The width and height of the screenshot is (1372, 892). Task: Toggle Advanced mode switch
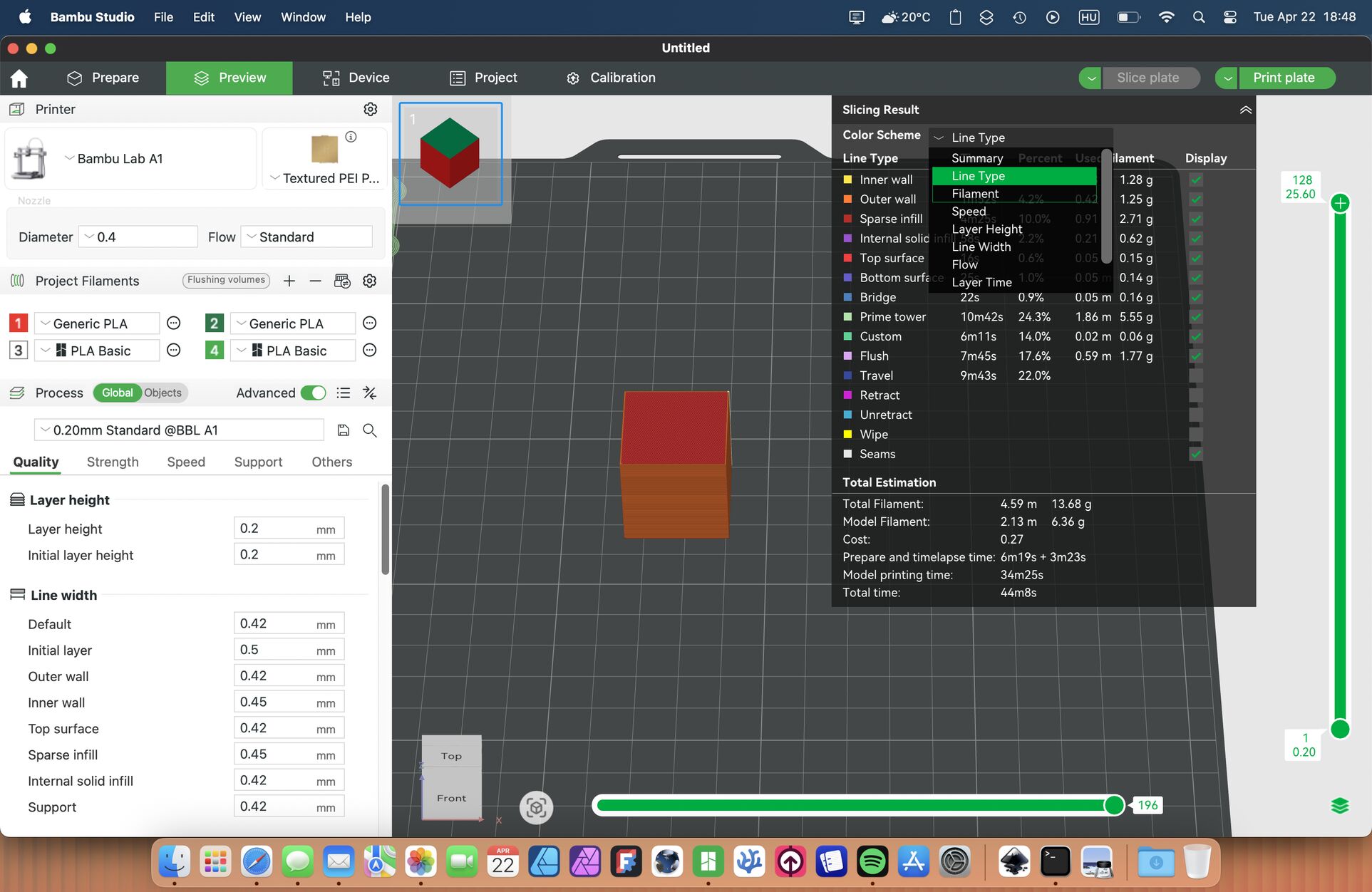point(313,393)
